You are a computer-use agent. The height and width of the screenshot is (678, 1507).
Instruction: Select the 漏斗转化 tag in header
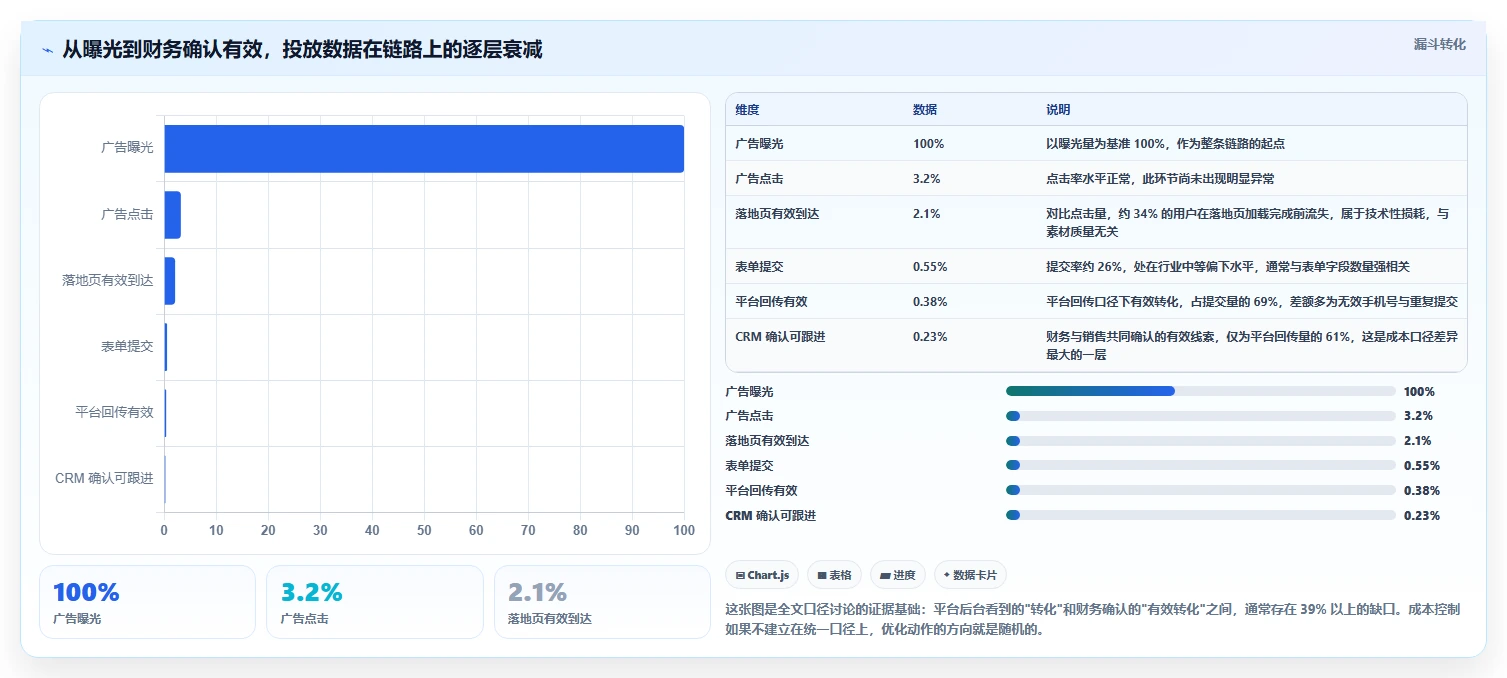[x=1439, y=44]
